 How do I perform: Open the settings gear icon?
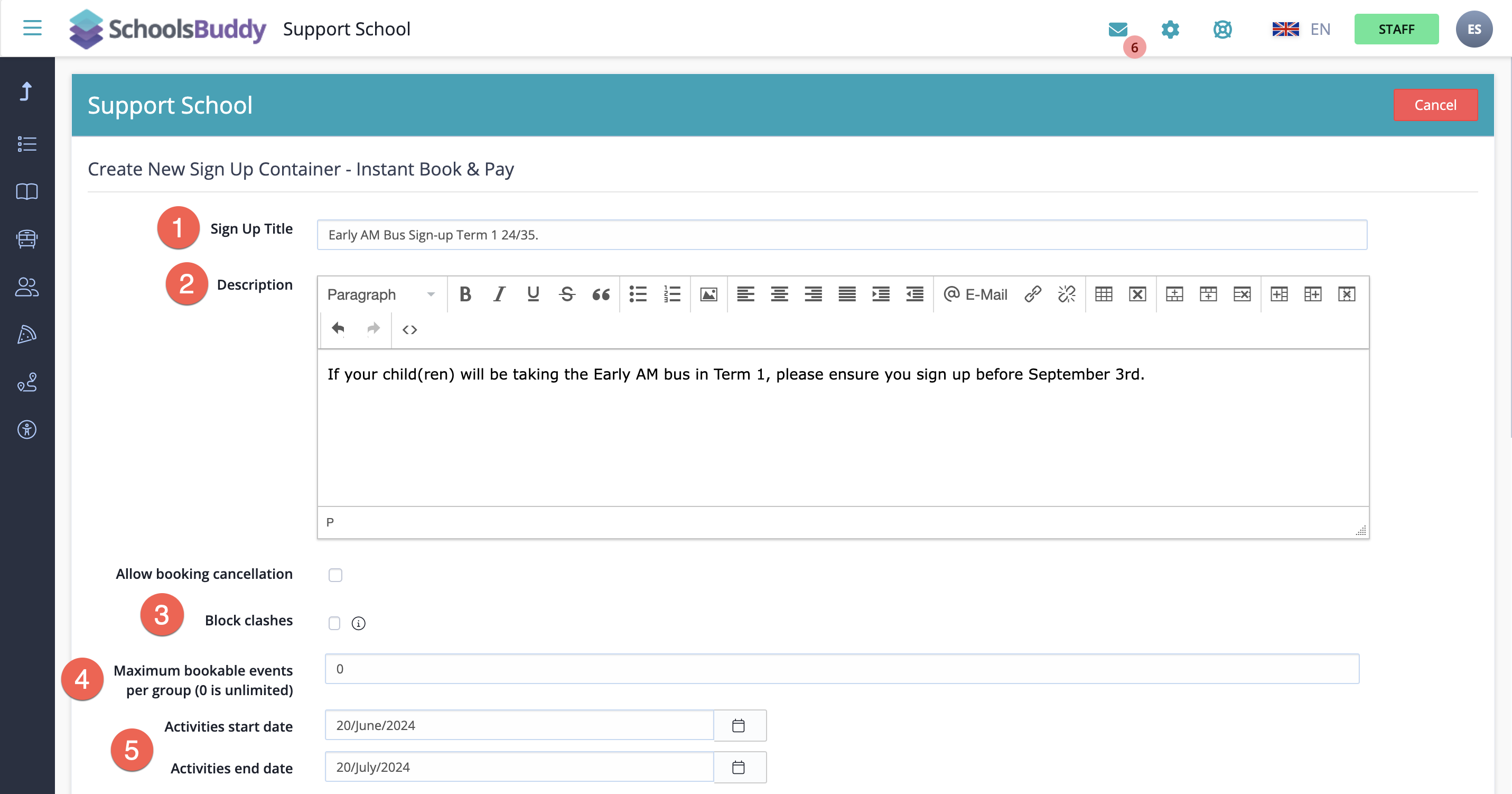click(x=1170, y=30)
